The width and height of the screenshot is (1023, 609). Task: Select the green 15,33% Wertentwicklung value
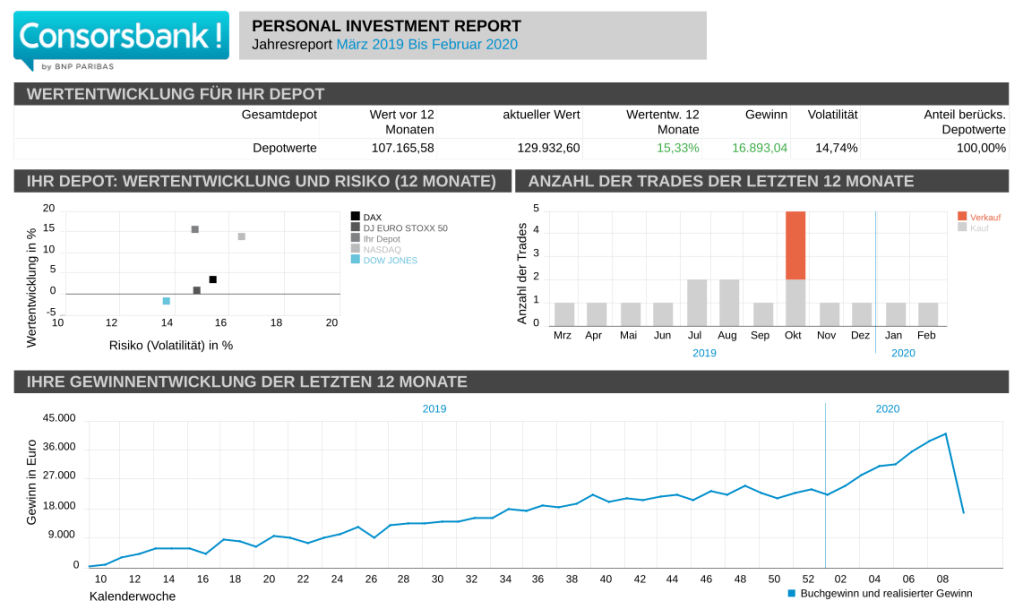(677, 148)
